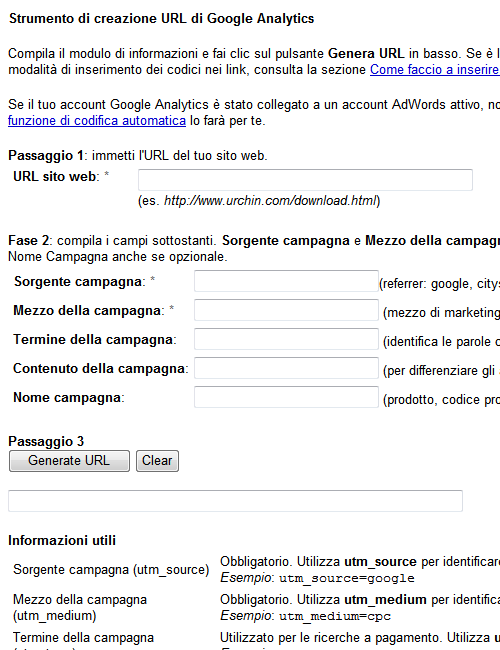Click the '(mezzo di marketing' hint text

point(441,313)
